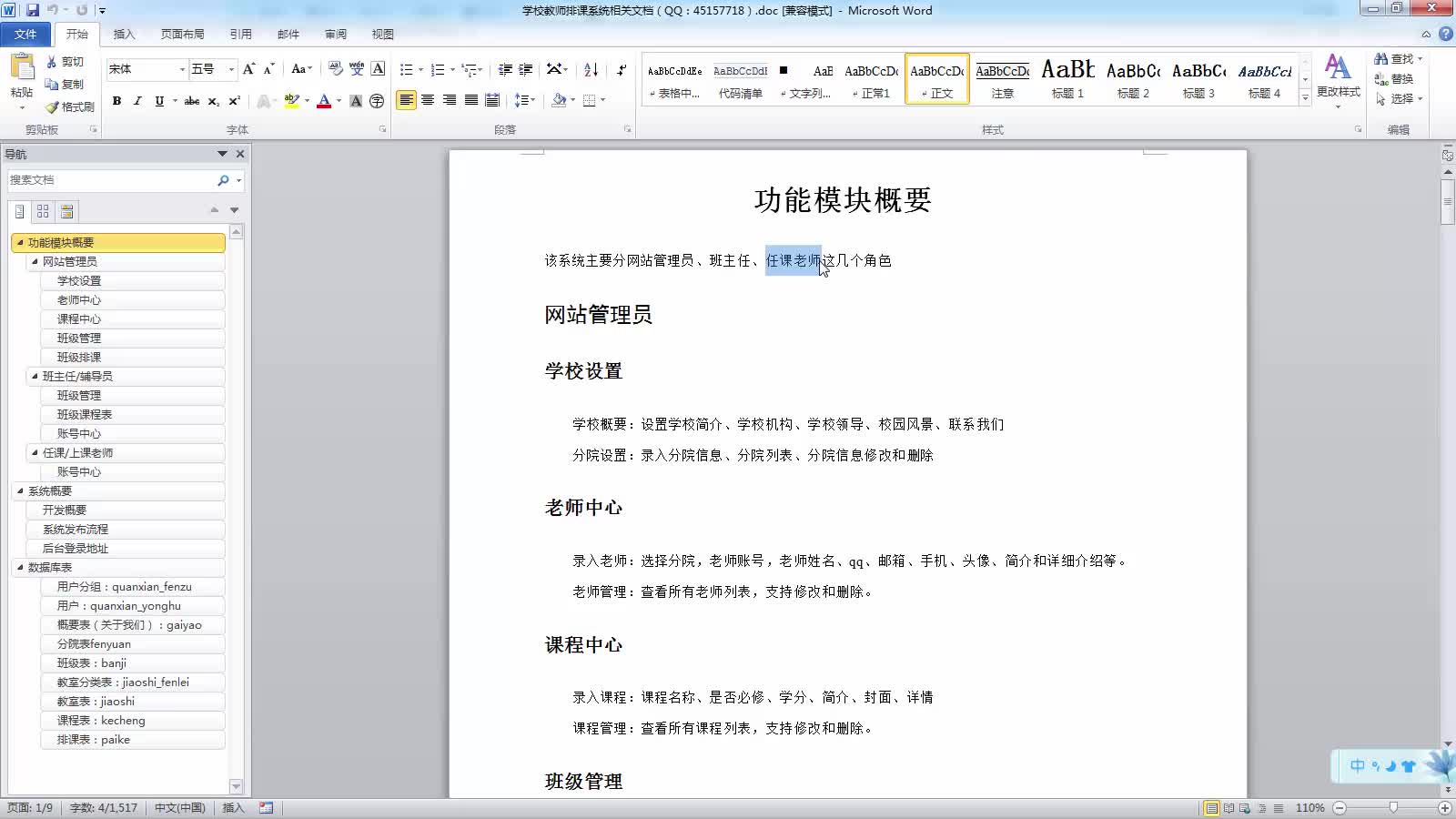Enable Print Layout view in status bar

coord(1212,807)
